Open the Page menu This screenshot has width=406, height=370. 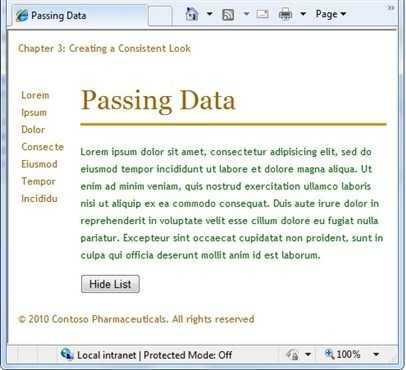click(331, 14)
